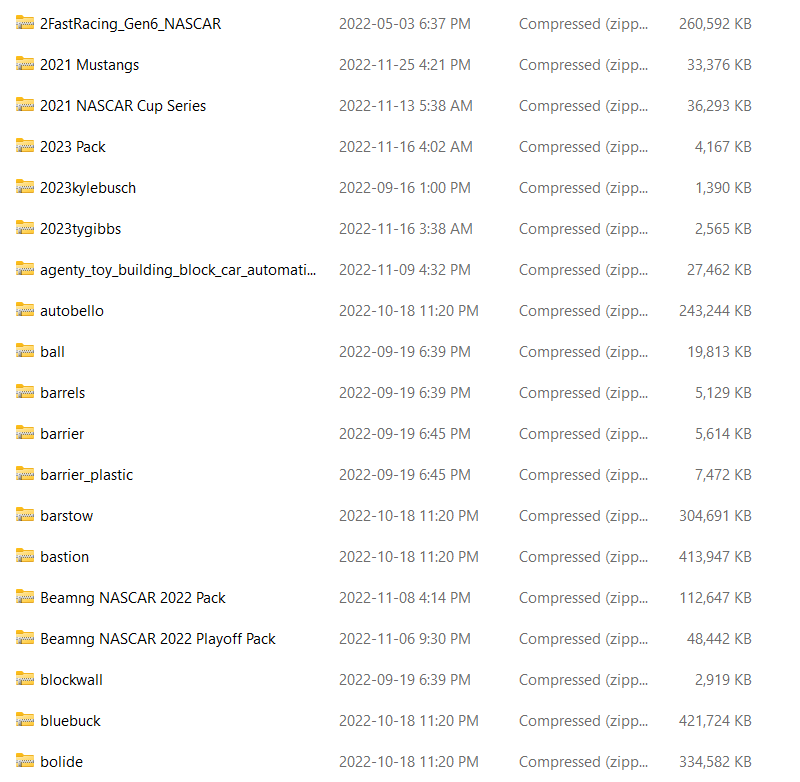Click the size value 4,167 KB
800x782 pixels.
(723, 147)
